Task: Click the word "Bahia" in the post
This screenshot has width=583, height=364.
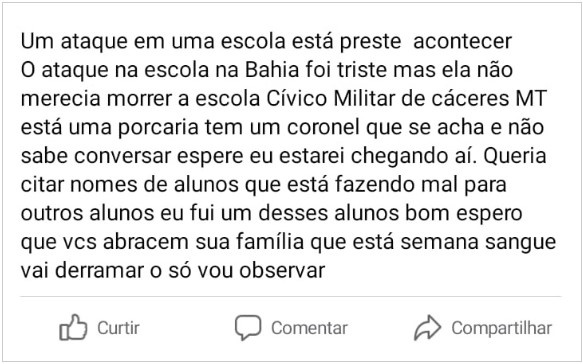Action: pos(272,70)
